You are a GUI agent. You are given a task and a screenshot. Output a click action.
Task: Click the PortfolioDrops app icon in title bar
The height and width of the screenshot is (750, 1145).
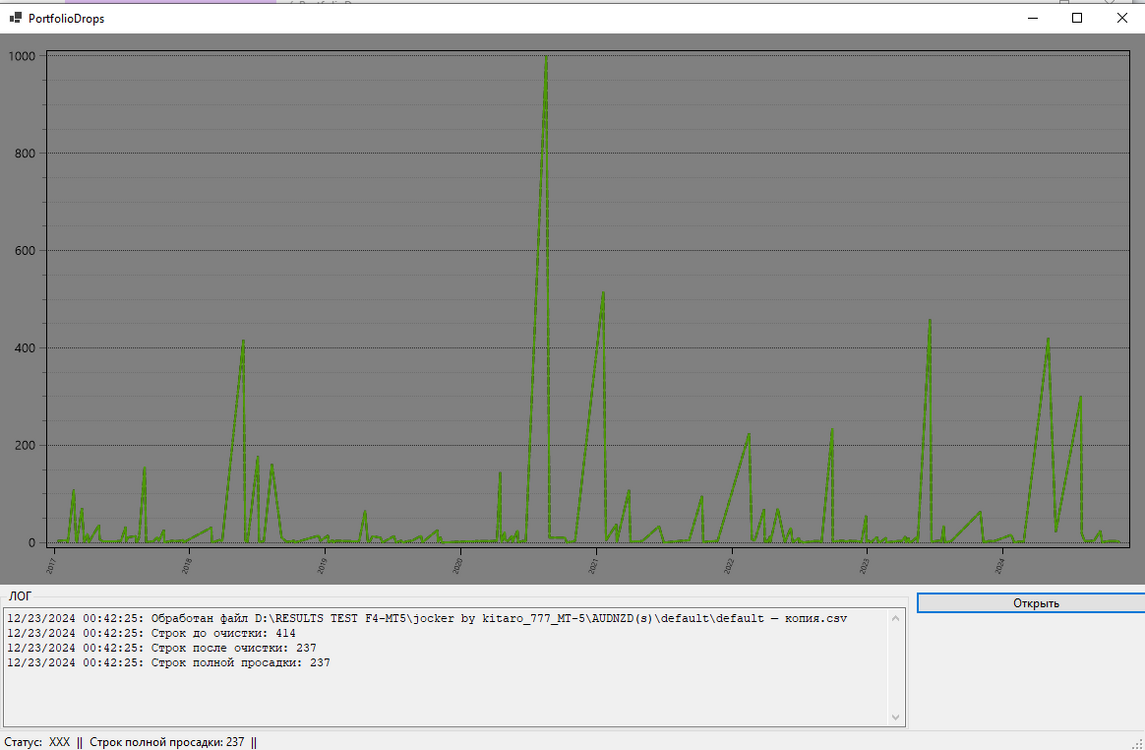click(x=15, y=18)
